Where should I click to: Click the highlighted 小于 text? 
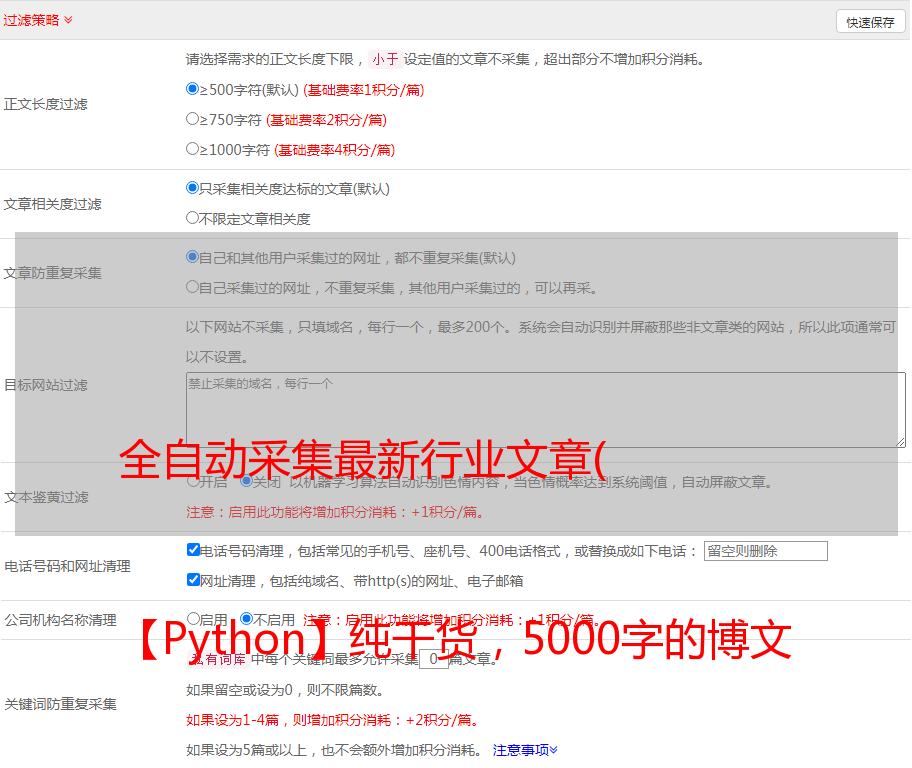click(385, 59)
